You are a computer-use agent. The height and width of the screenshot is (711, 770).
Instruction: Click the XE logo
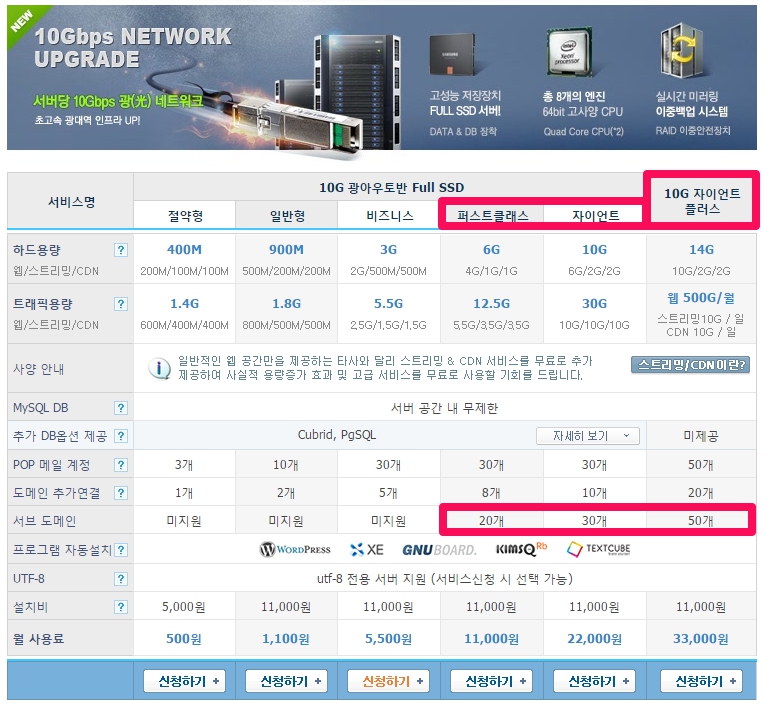(x=367, y=549)
